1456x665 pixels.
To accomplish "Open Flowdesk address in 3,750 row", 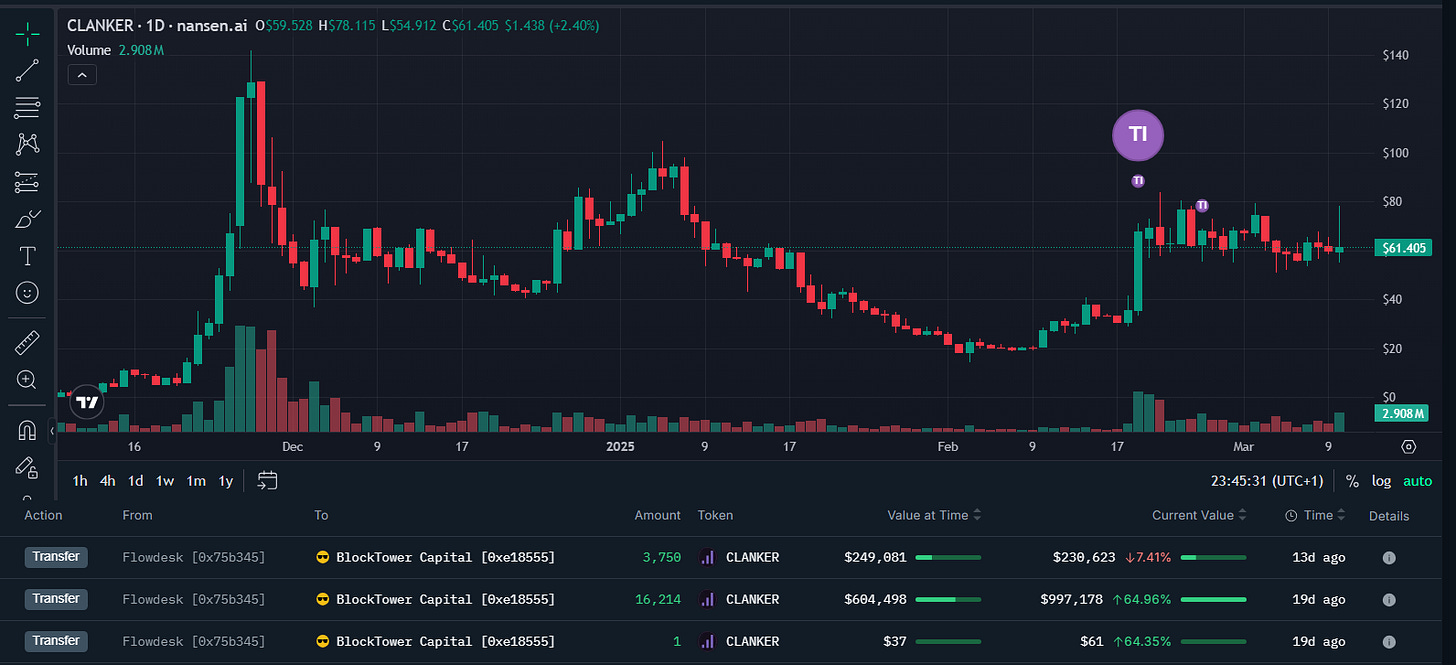I will (194, 557).
